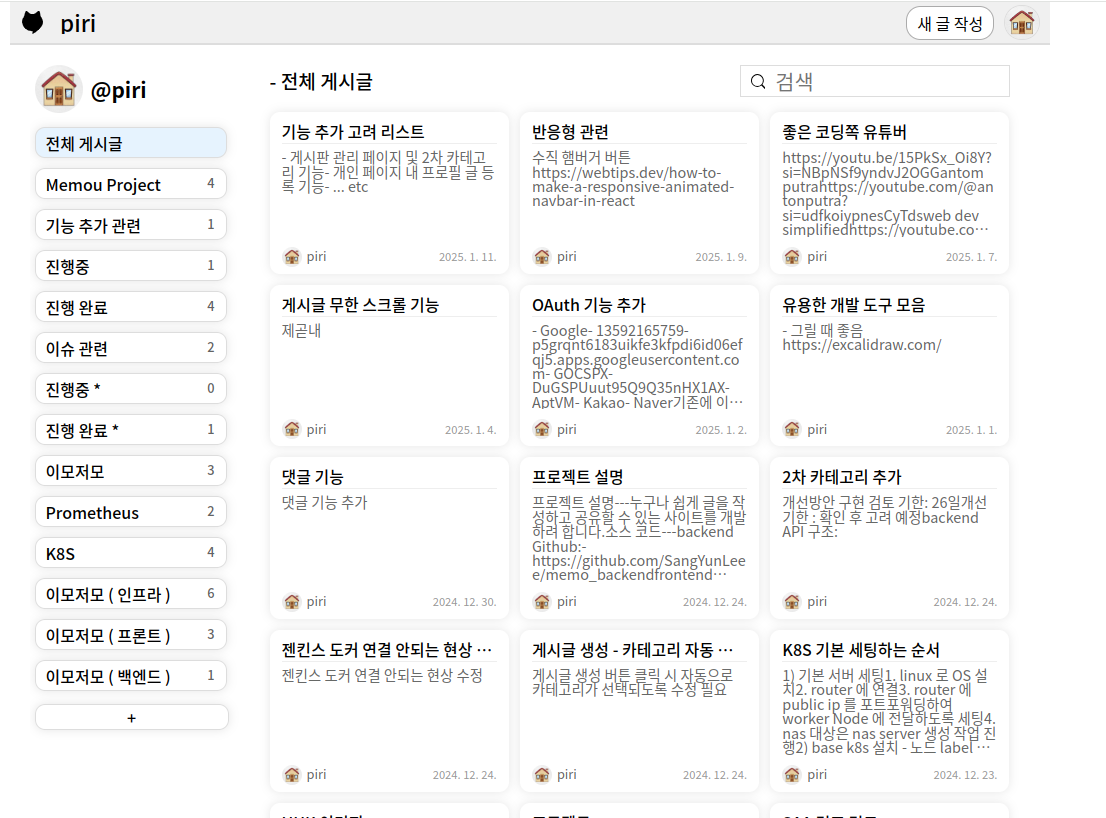Select the 진행 완료 * category
Image resolution: width=1106 pixels, height=818 pixels.
click(x=130, y=429)
